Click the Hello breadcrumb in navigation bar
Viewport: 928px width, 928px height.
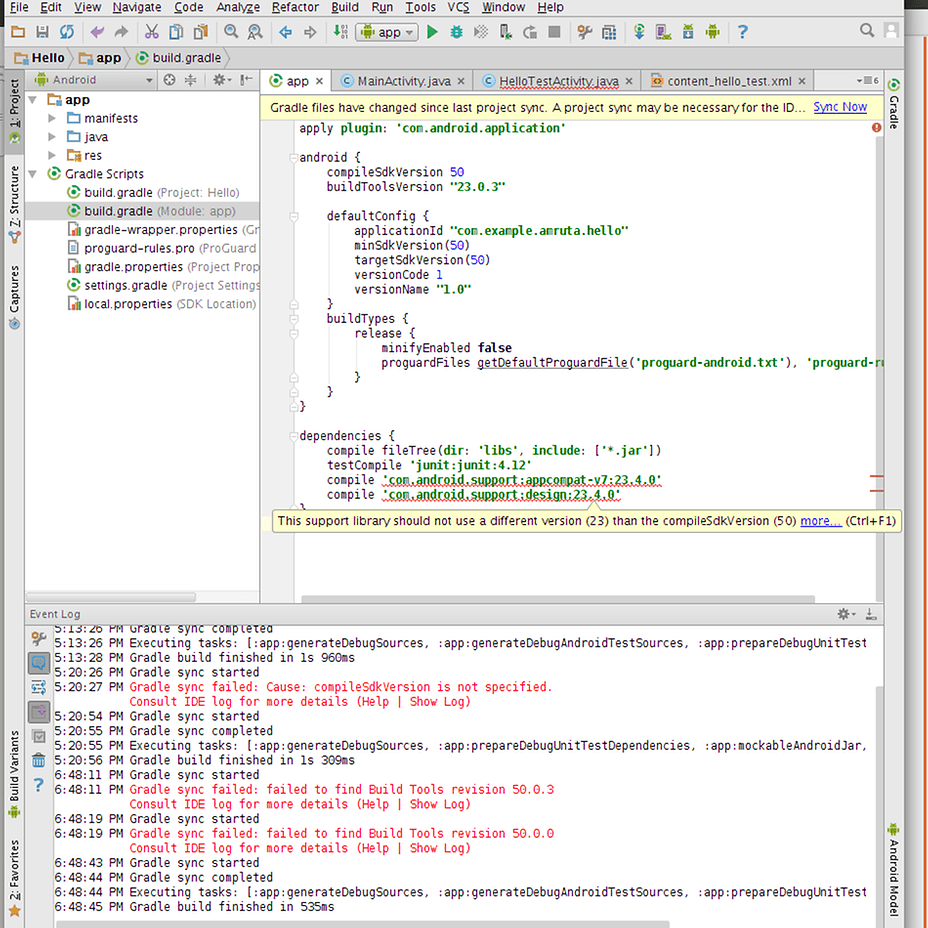click(40, 58)
